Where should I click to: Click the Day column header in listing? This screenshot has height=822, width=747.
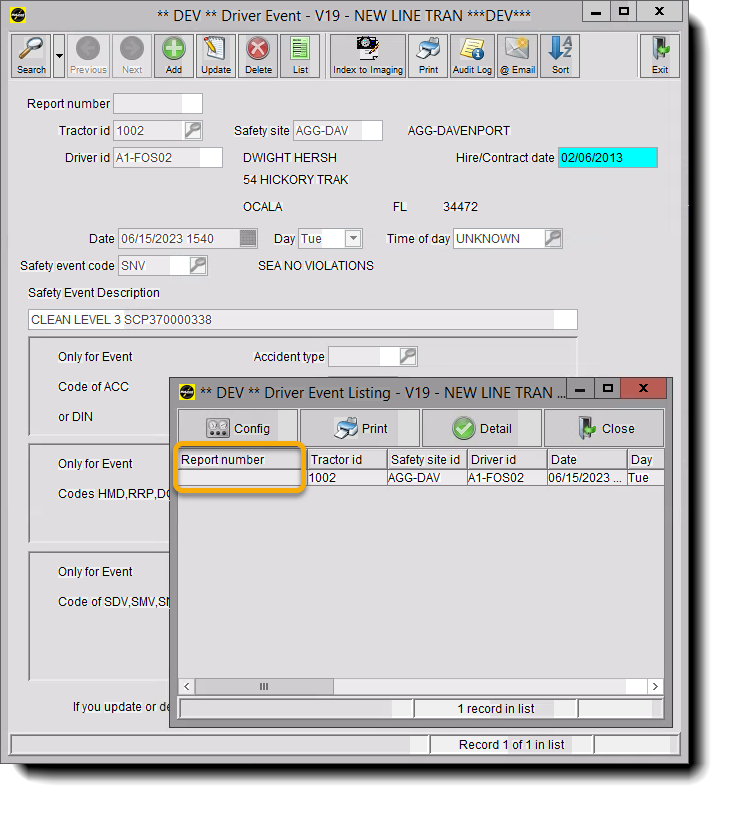click(x=646, y=459)
